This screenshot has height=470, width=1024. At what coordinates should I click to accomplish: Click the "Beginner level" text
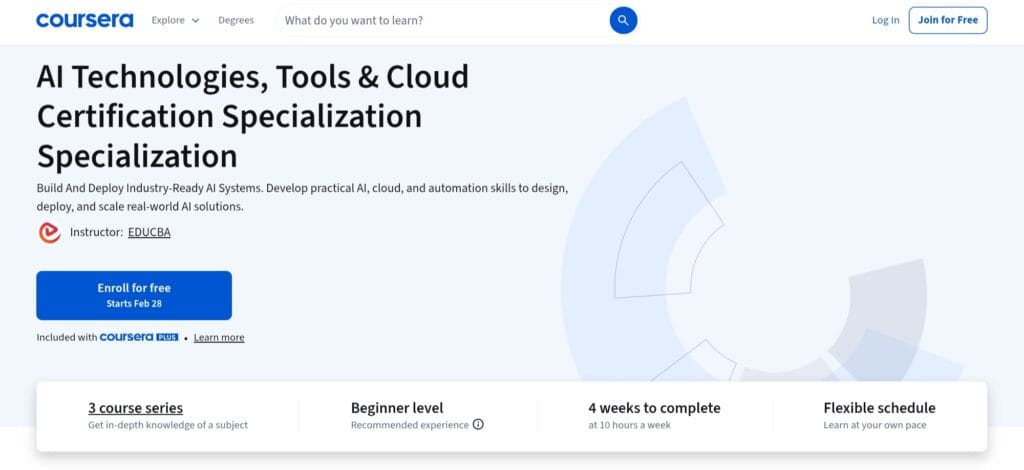397,408
